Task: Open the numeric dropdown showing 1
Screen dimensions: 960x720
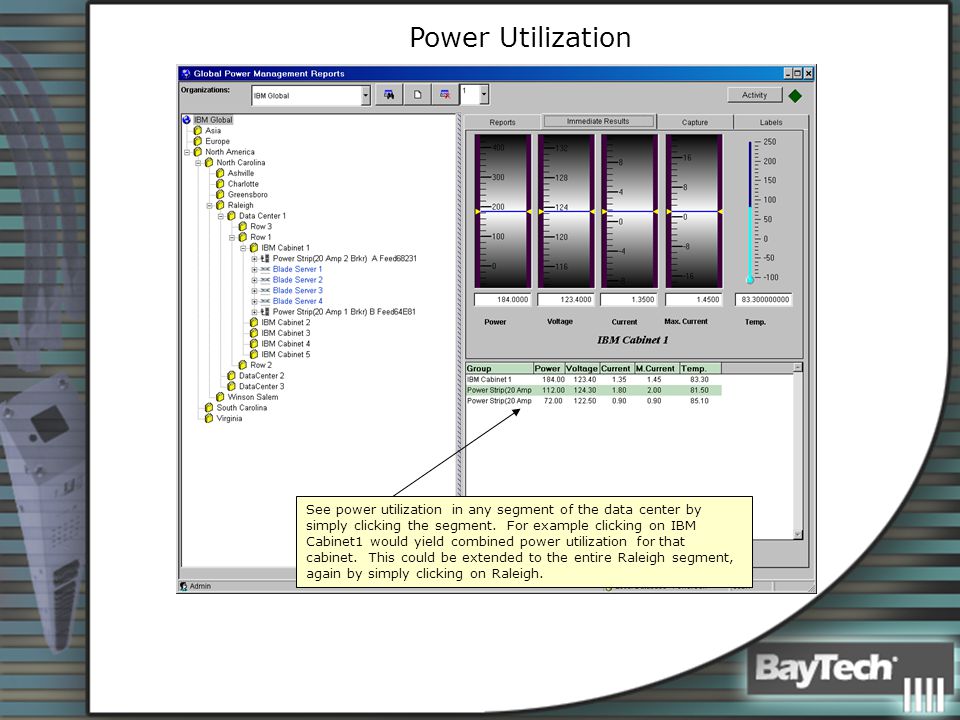Action: [484, 95]
